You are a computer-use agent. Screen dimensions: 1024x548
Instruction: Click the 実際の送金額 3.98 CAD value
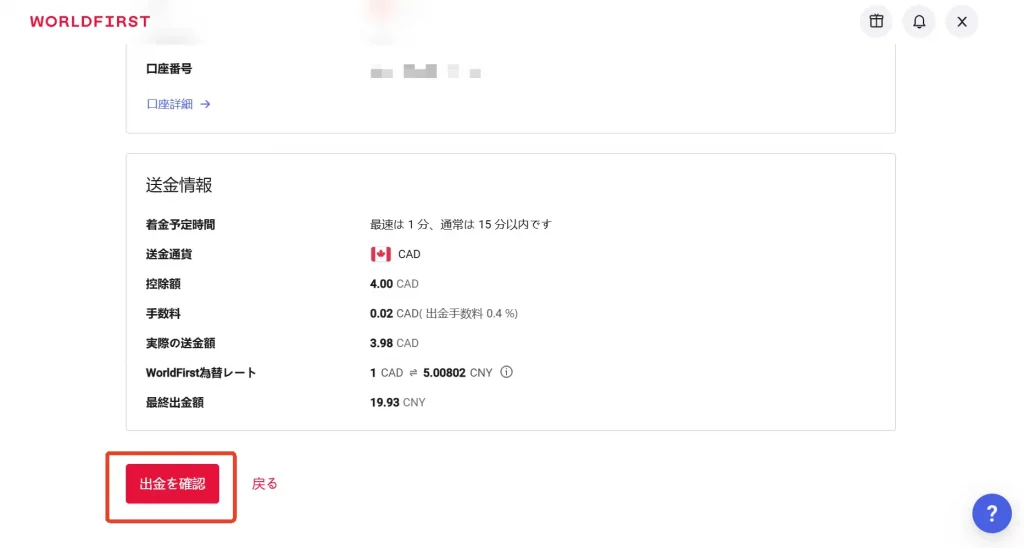[394, 343]
